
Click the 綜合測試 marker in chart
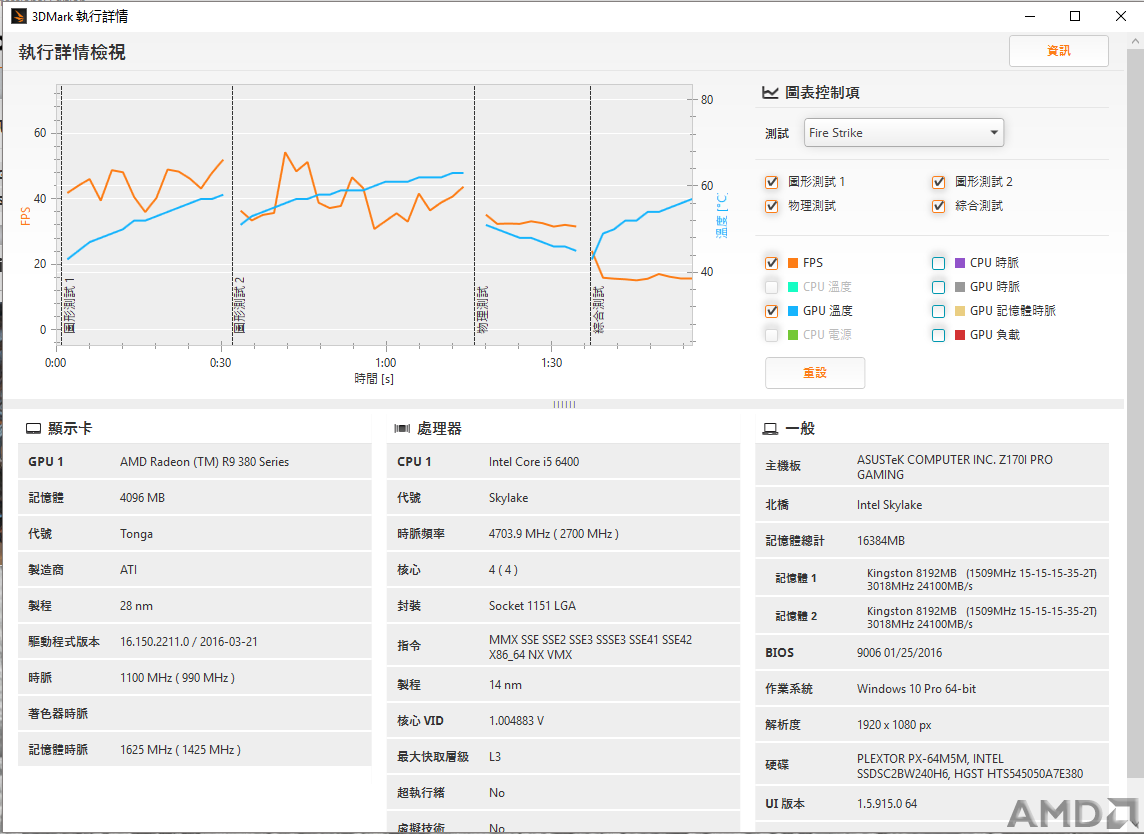pos(598,309)
